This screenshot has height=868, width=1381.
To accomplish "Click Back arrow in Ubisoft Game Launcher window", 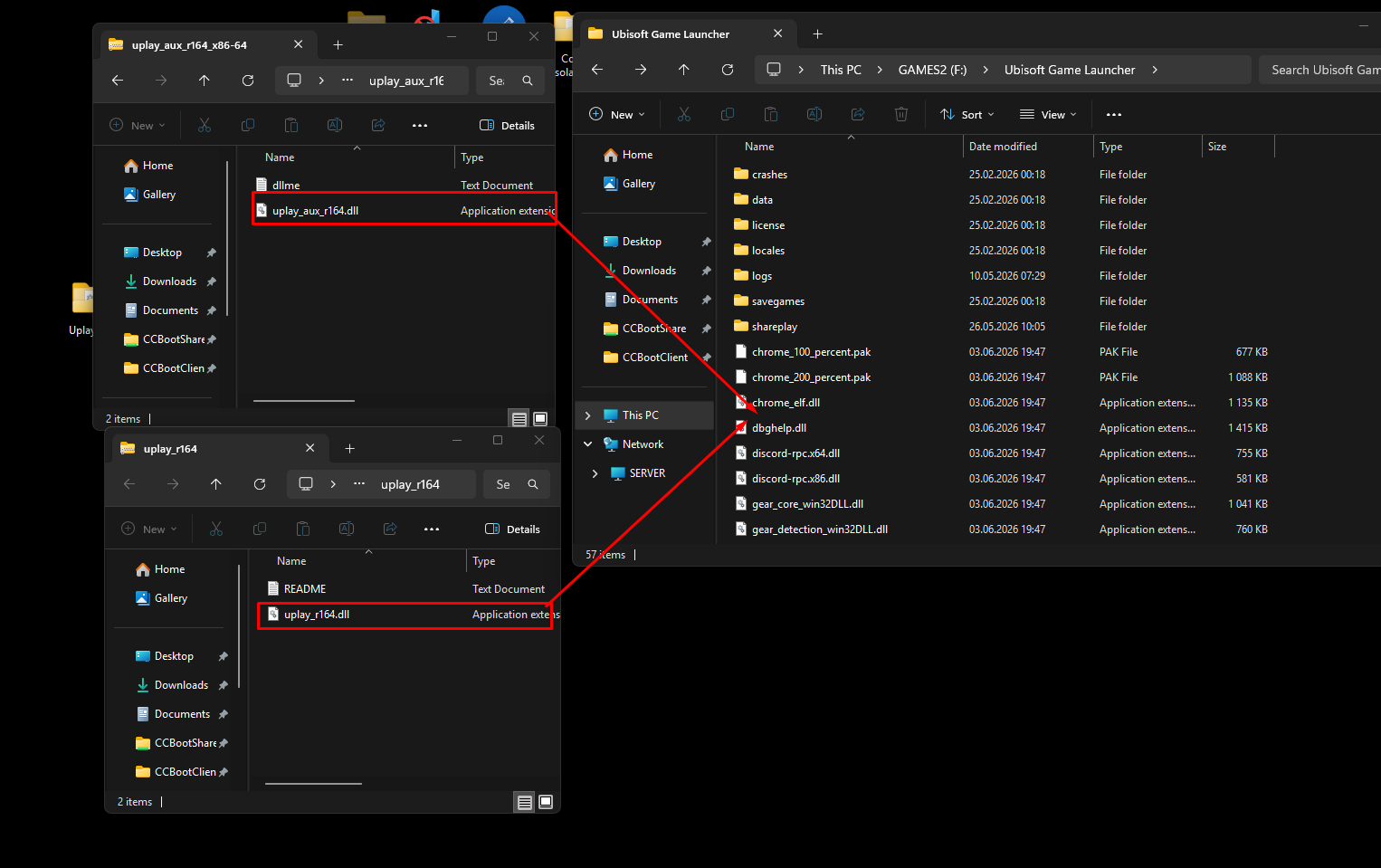I will point(597,70).
